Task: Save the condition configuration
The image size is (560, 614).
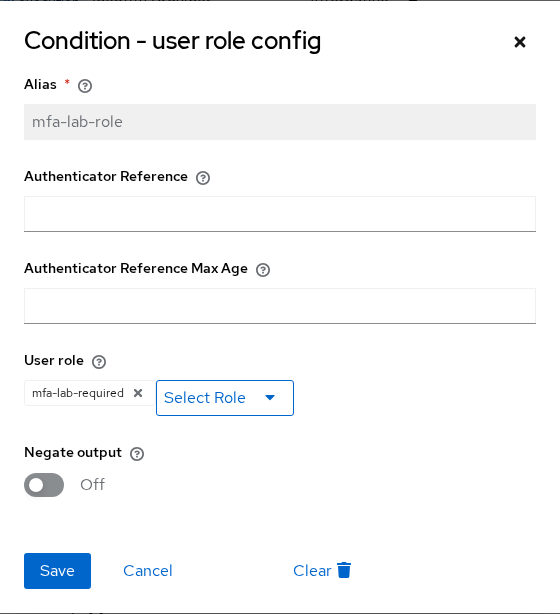Action: [x=58, y=571]
